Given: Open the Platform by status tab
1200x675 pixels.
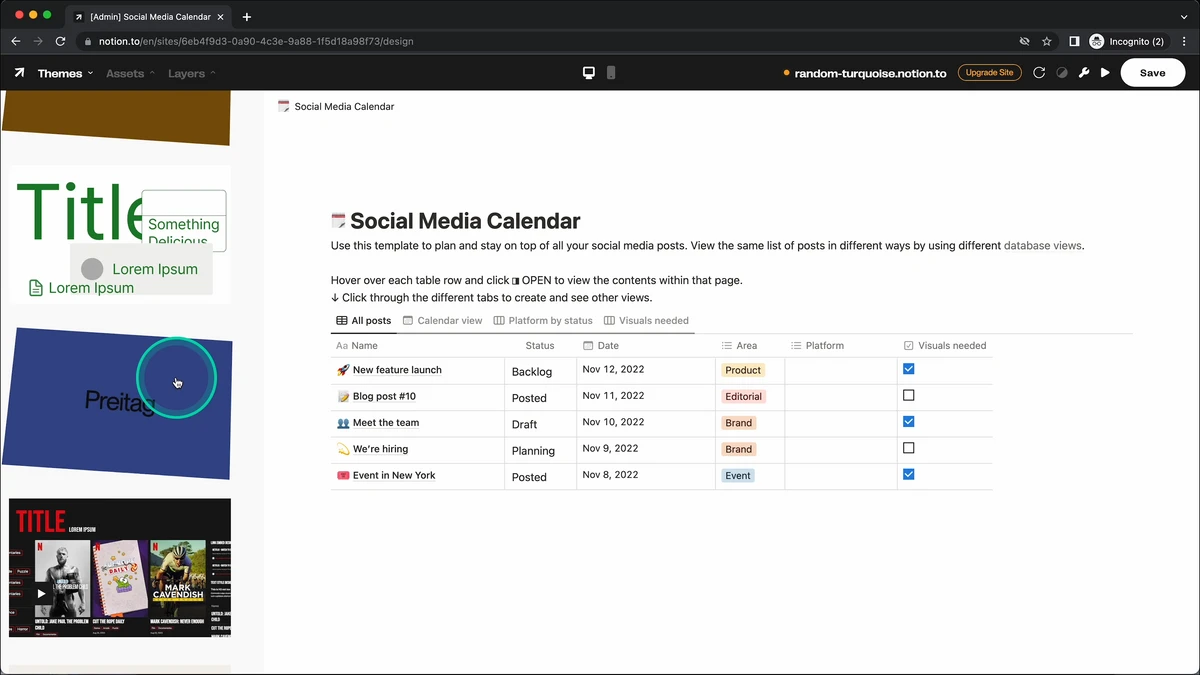Looking at the screenshot, I should click(543, 321).
